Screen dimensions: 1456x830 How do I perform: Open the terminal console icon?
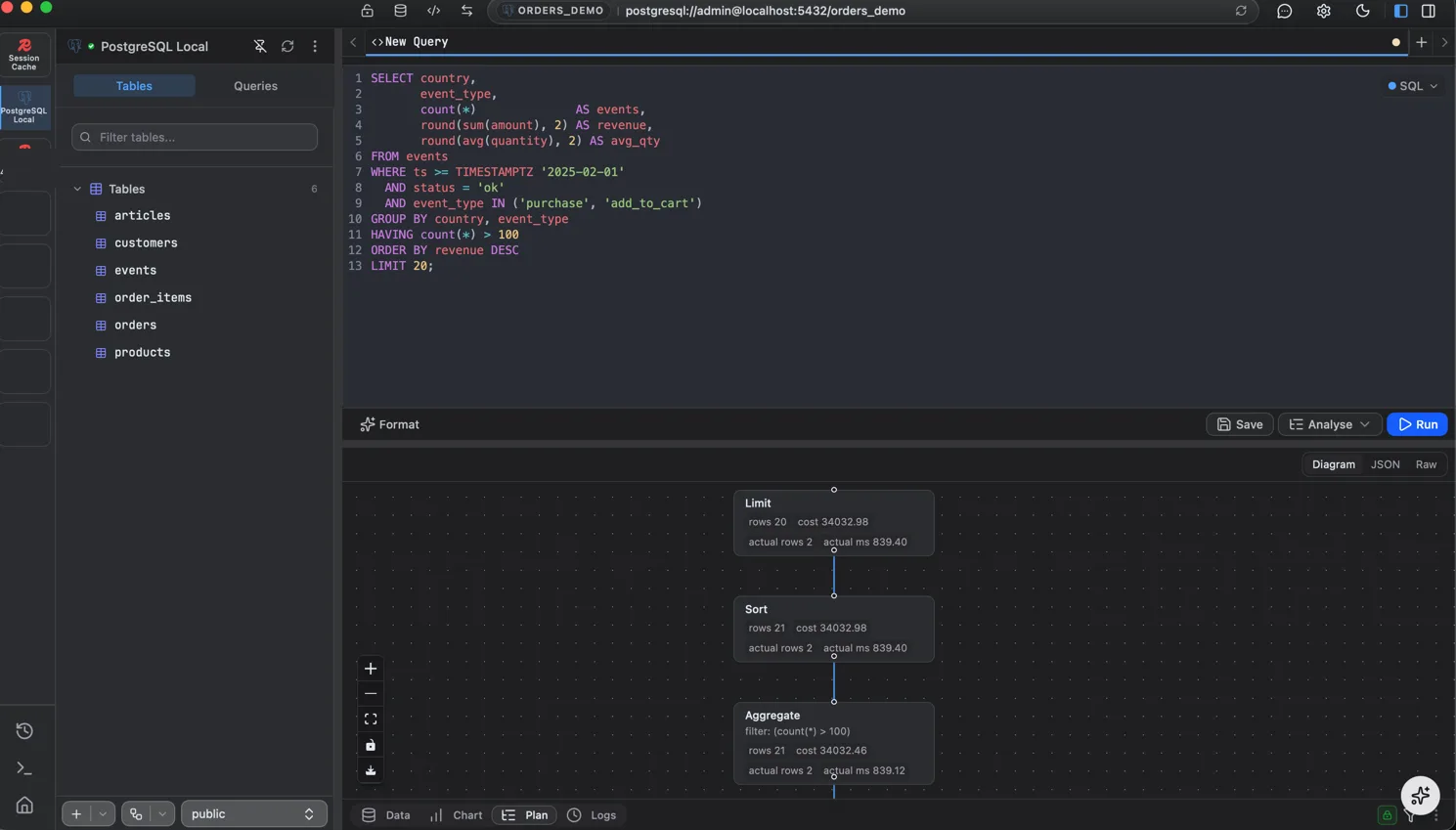(24, 768)
